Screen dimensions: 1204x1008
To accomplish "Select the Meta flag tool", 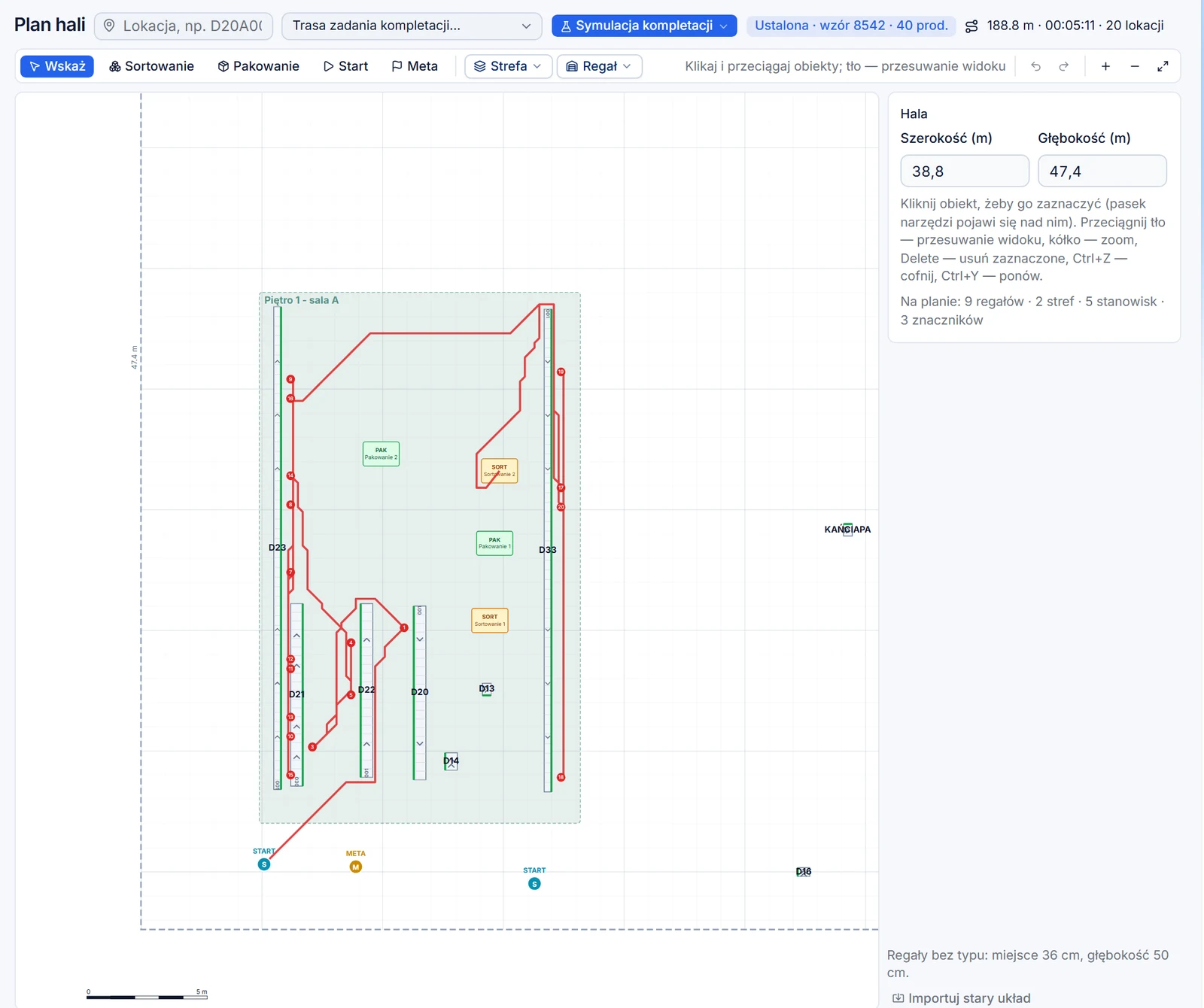I will point(415,66).
